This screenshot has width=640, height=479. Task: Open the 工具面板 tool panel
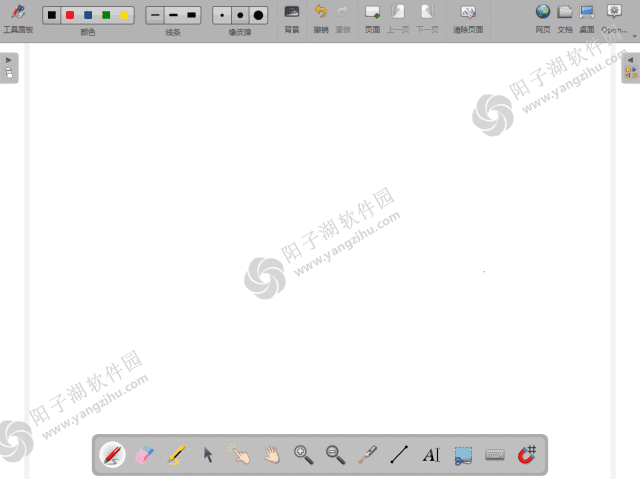(18, 18)
